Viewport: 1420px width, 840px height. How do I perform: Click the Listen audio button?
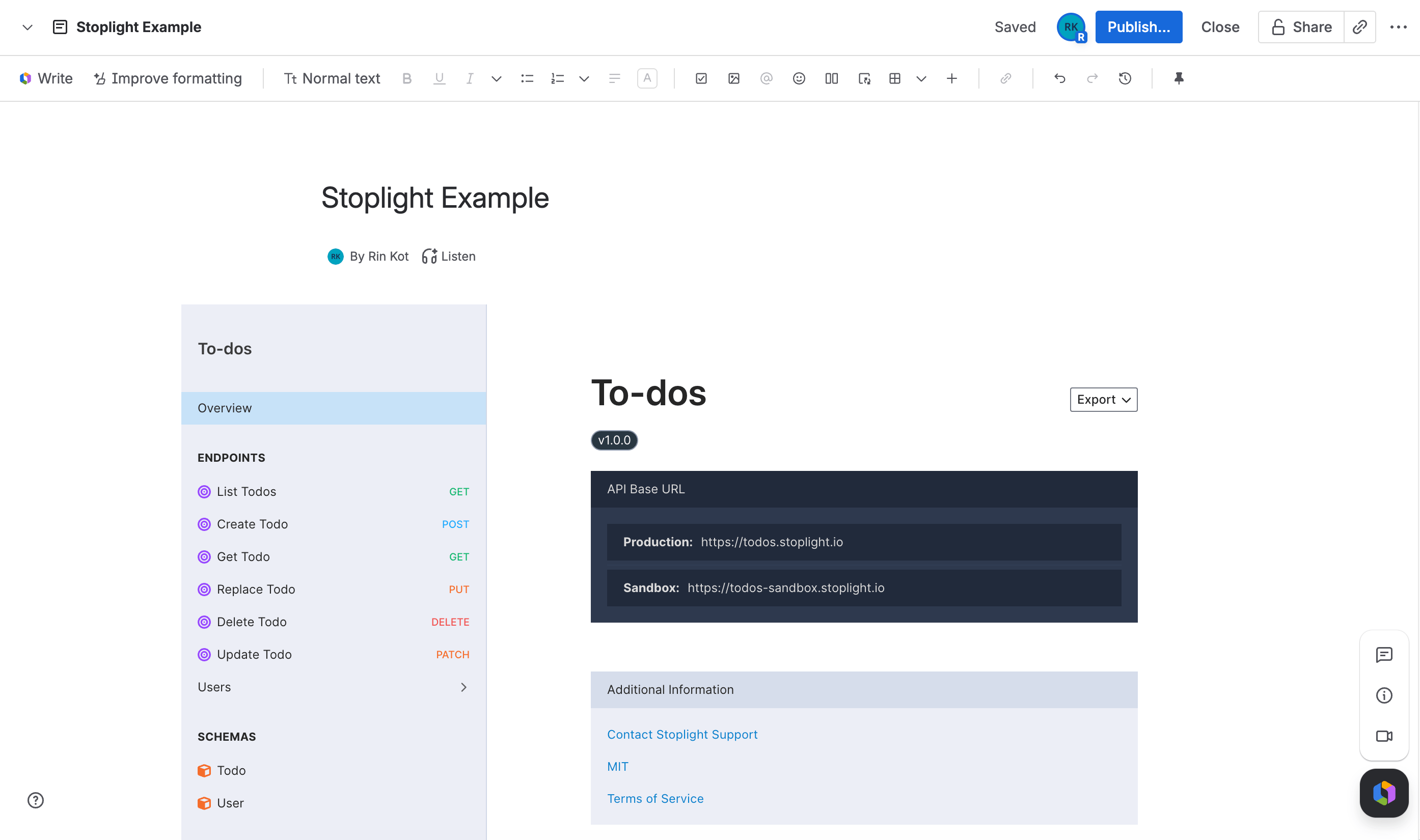448,257
